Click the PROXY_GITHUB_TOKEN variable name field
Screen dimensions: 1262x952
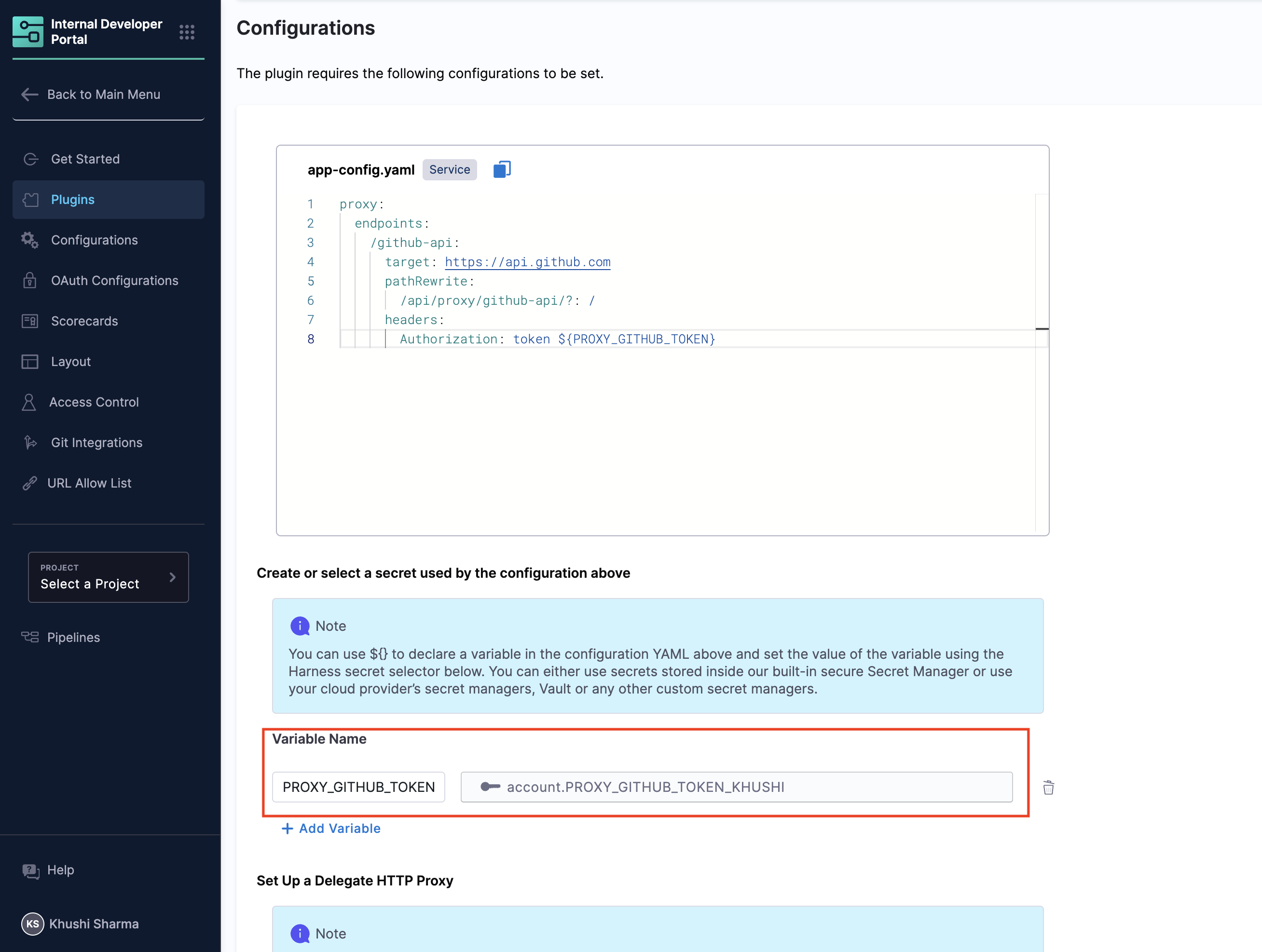(x=358, y=787)
